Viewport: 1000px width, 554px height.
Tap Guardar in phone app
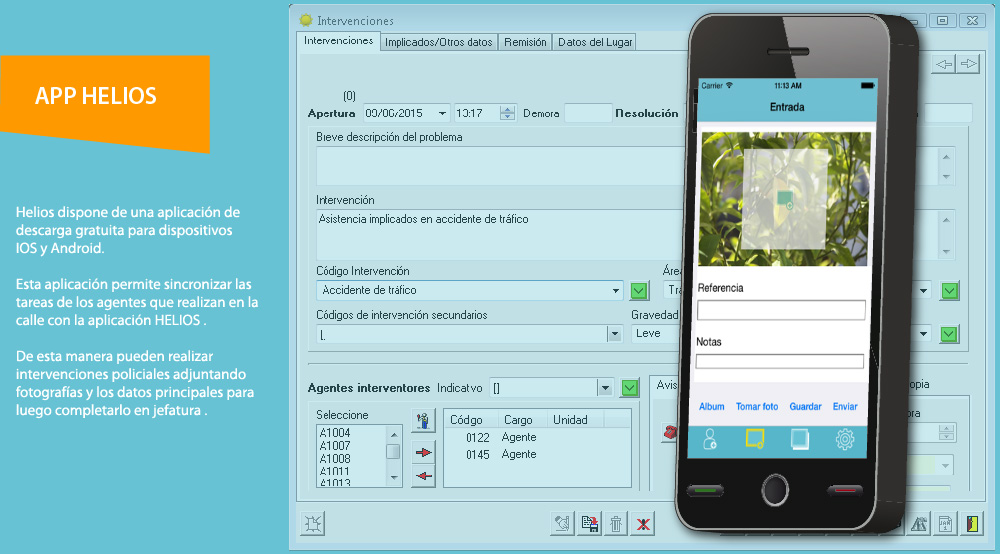(x=805, y=406)
